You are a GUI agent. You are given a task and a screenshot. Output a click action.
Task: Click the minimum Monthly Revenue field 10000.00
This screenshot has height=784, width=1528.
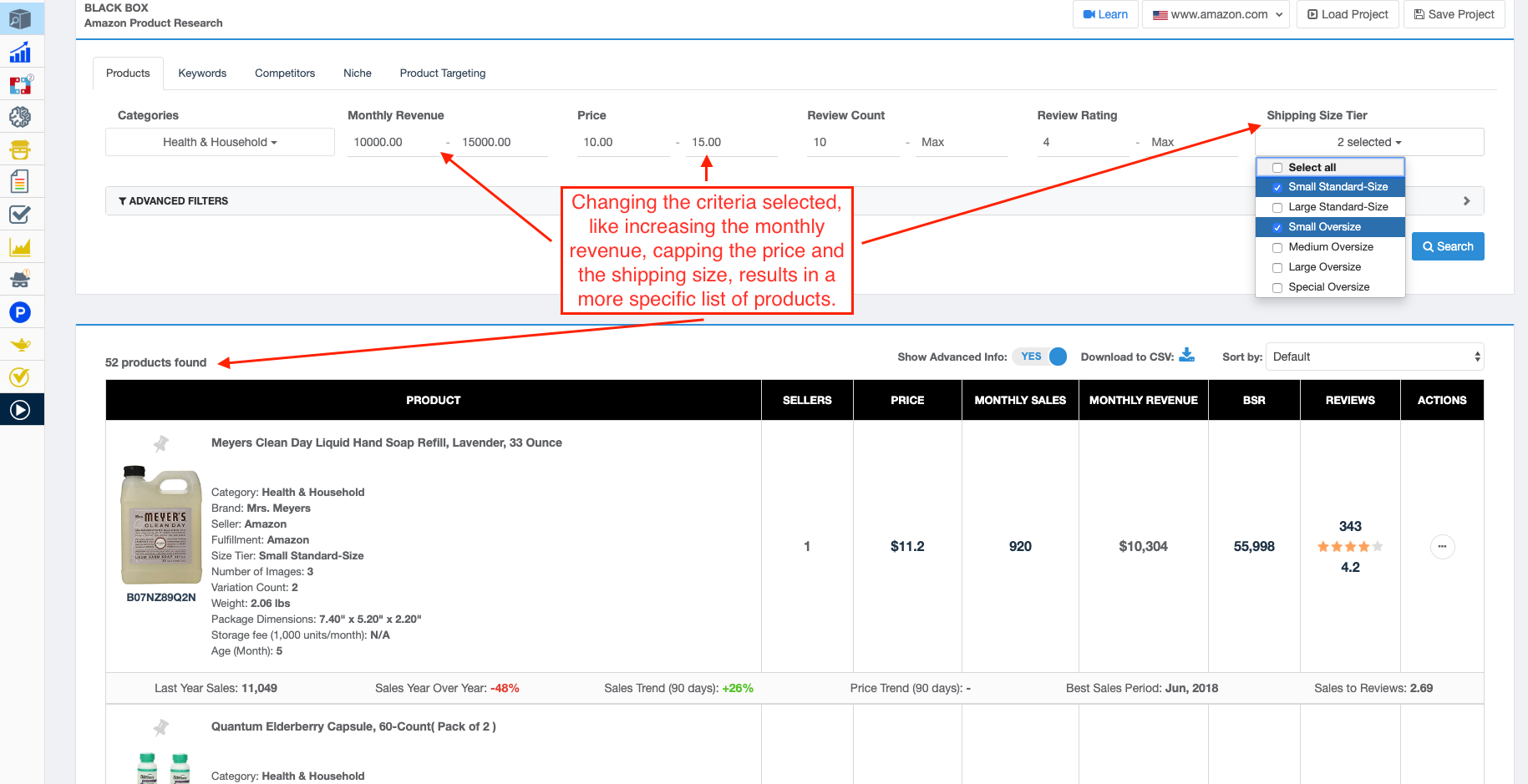[x=393, y=142]
